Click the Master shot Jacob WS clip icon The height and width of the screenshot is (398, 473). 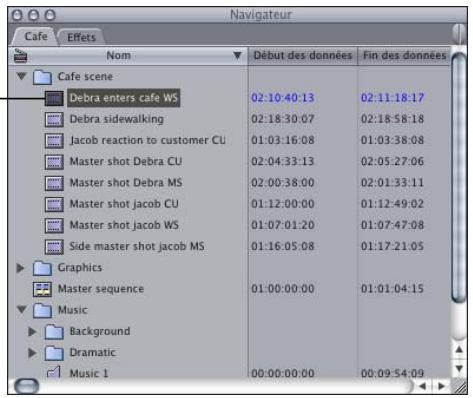pyautogui.click(x=54, y=225)
